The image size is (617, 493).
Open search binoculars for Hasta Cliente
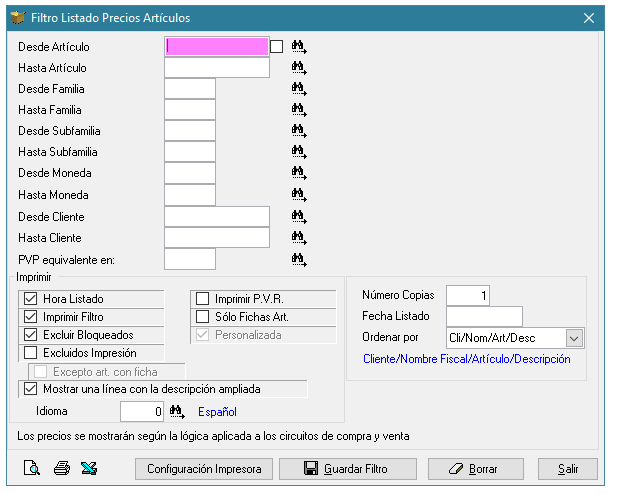298,238
